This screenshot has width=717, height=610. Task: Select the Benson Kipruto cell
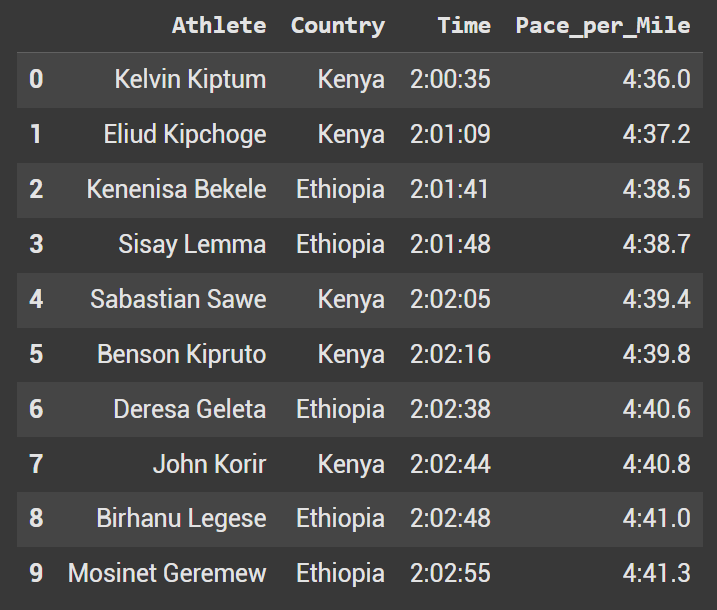point(181,354)
